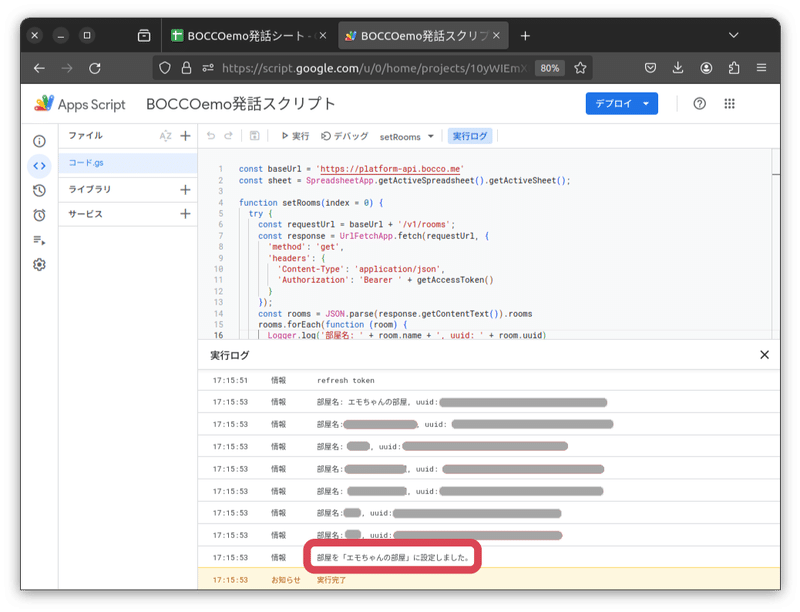
Task: Click the log row 部屋名: エモちゃんの部屋
Action: (489, 402)
